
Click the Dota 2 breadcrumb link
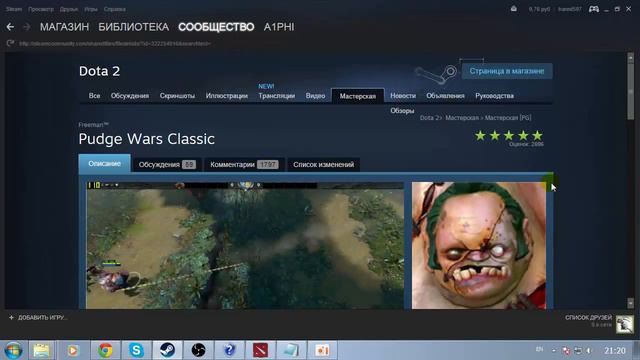coord(430,118)
